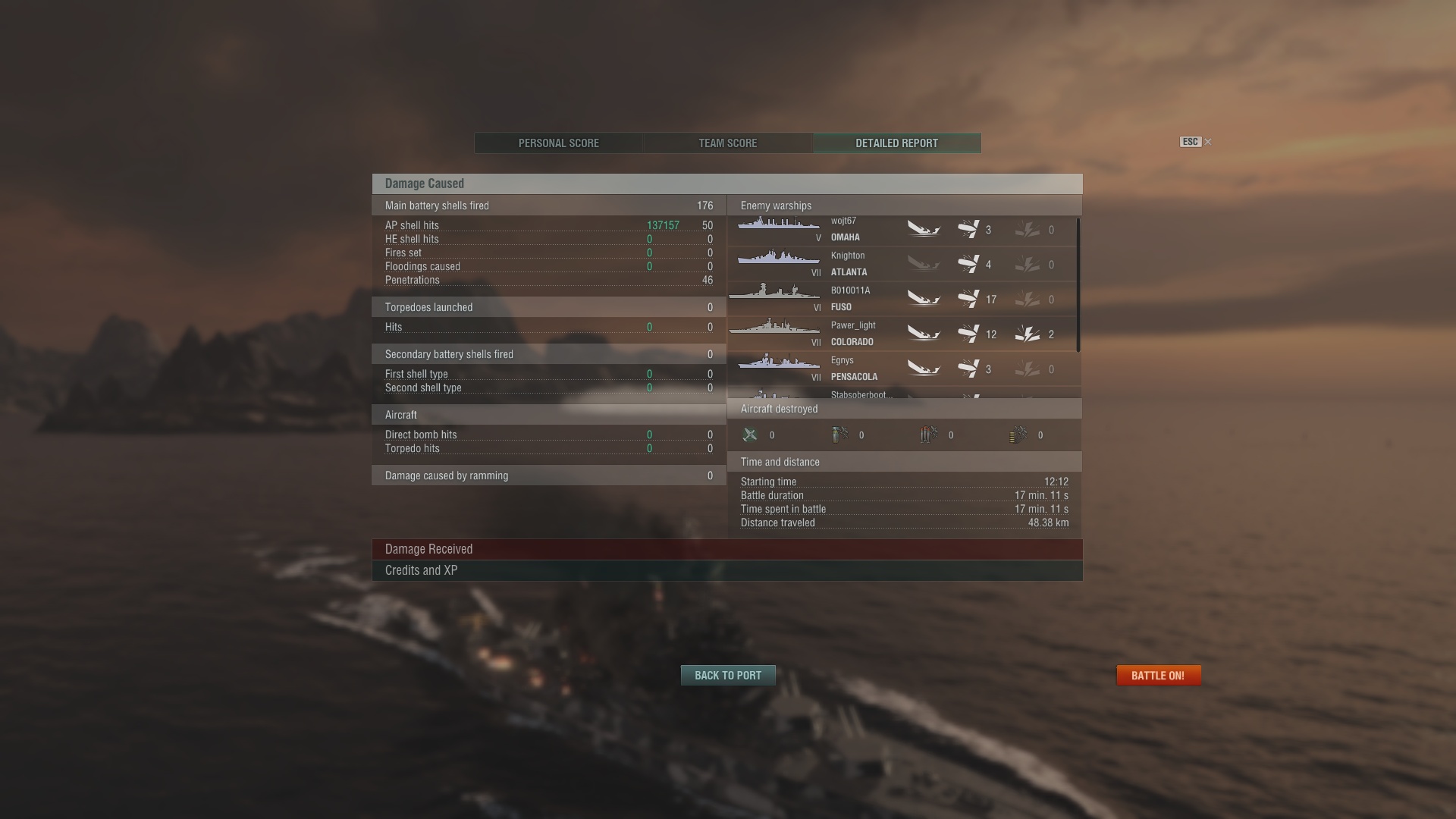Click the torpedo bomber destroyed icon

(x=929, y=435)
